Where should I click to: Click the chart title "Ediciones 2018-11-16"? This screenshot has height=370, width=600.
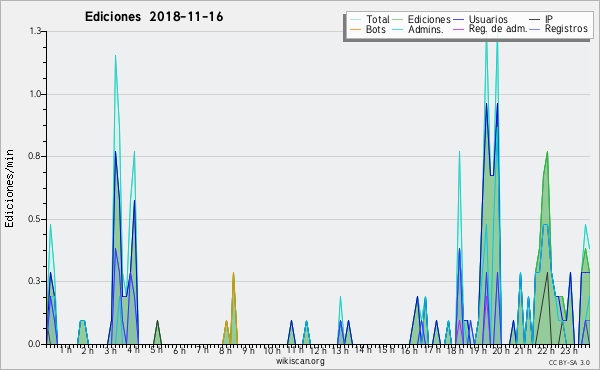tap(154, 17)
